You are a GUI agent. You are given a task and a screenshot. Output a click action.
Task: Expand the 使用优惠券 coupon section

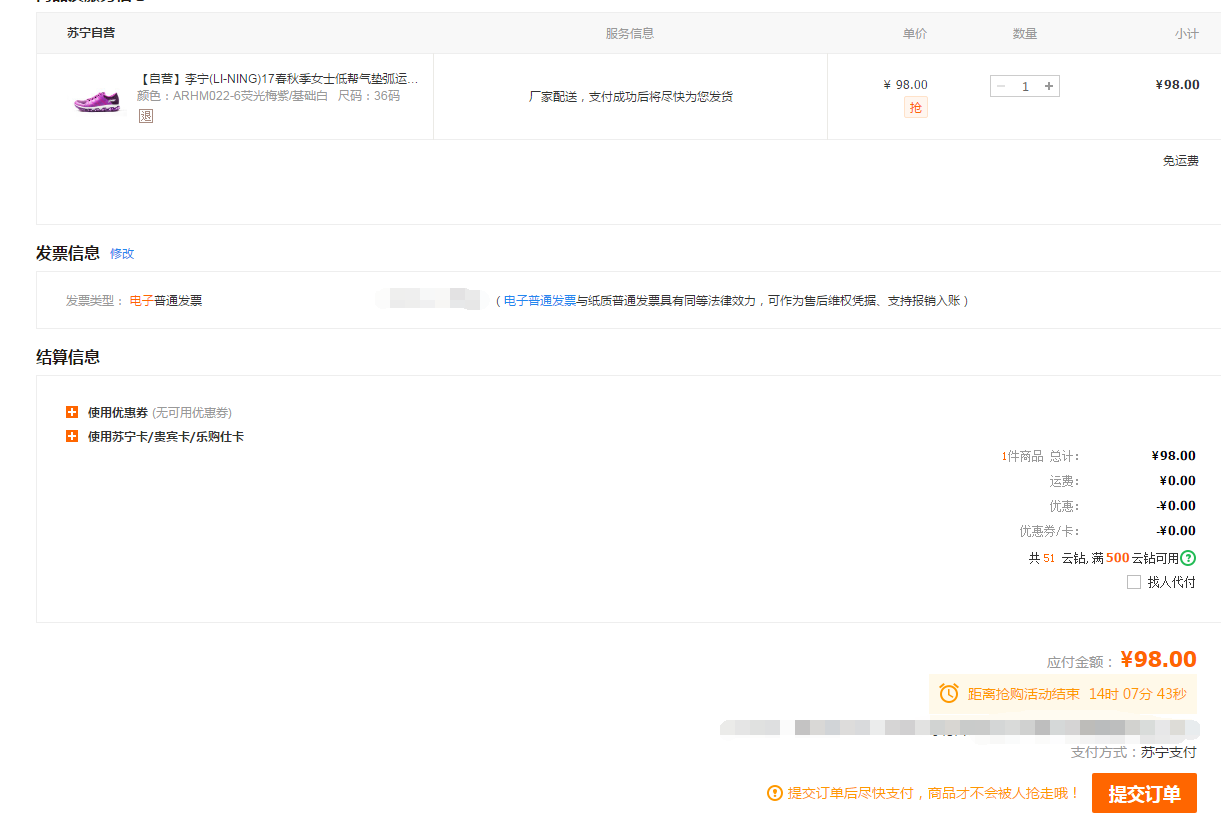pos(72,412)
